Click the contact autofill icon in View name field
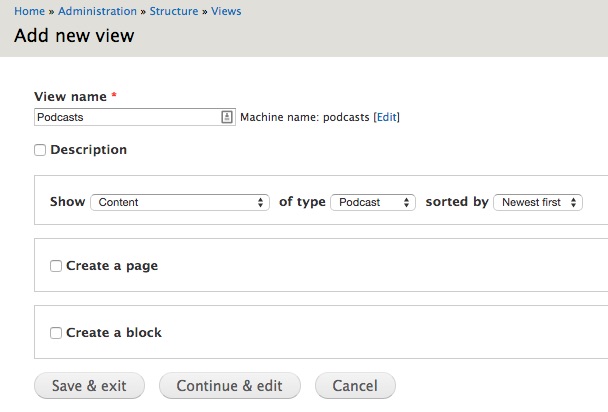Screen dimensions: 608x412 tap(227, 117)
